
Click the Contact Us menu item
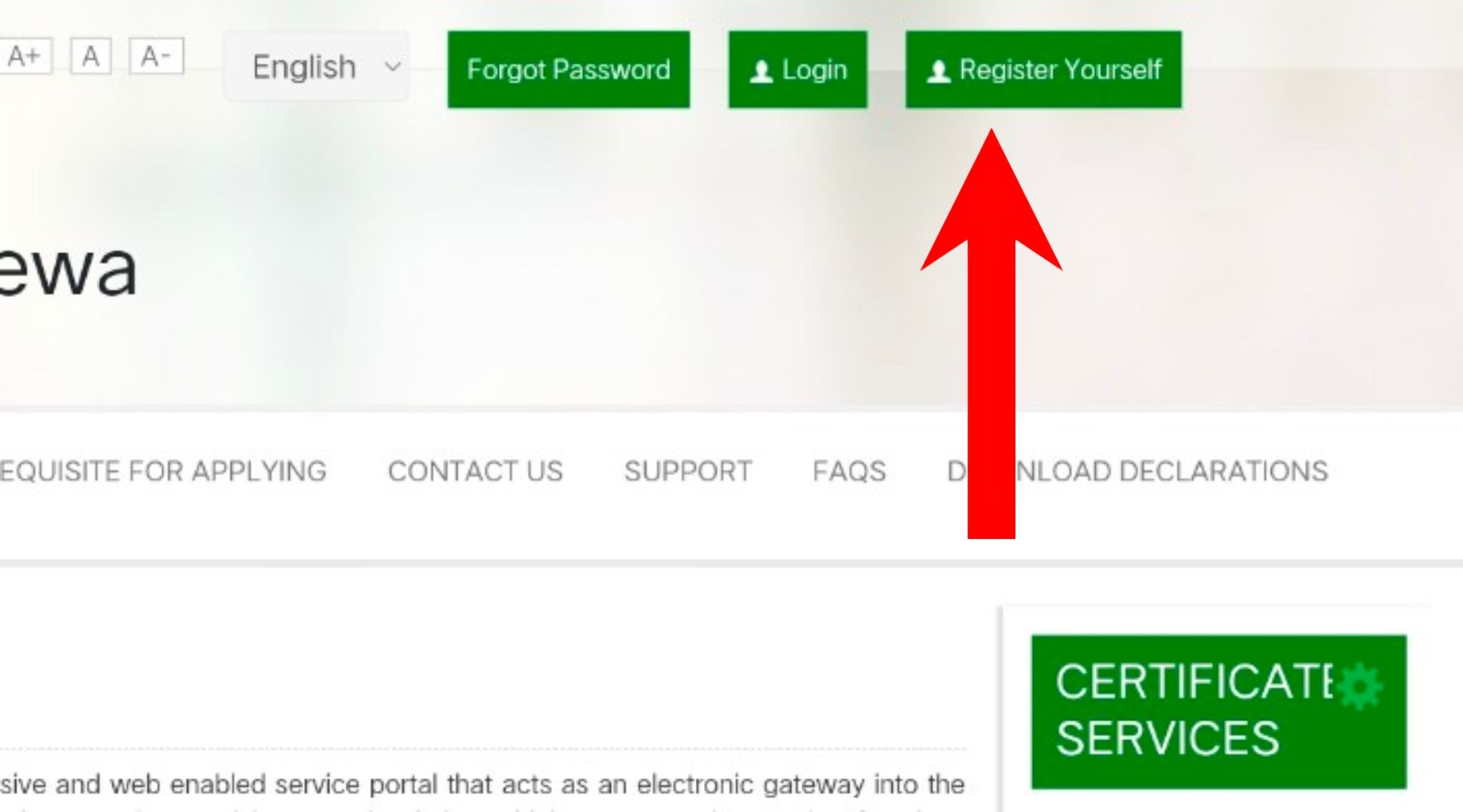tap(475, 471)
